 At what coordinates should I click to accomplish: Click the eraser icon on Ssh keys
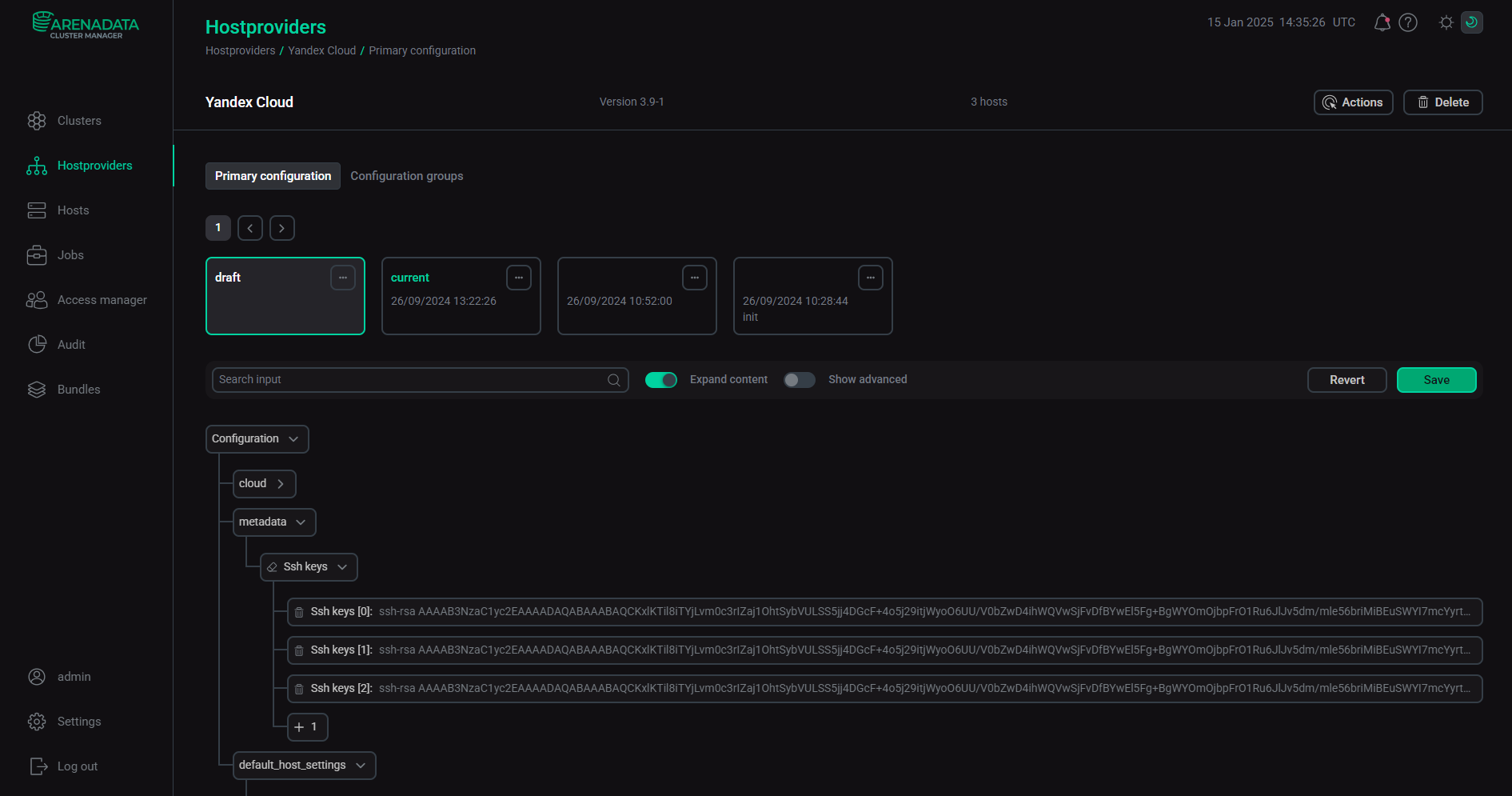(272, 567)
